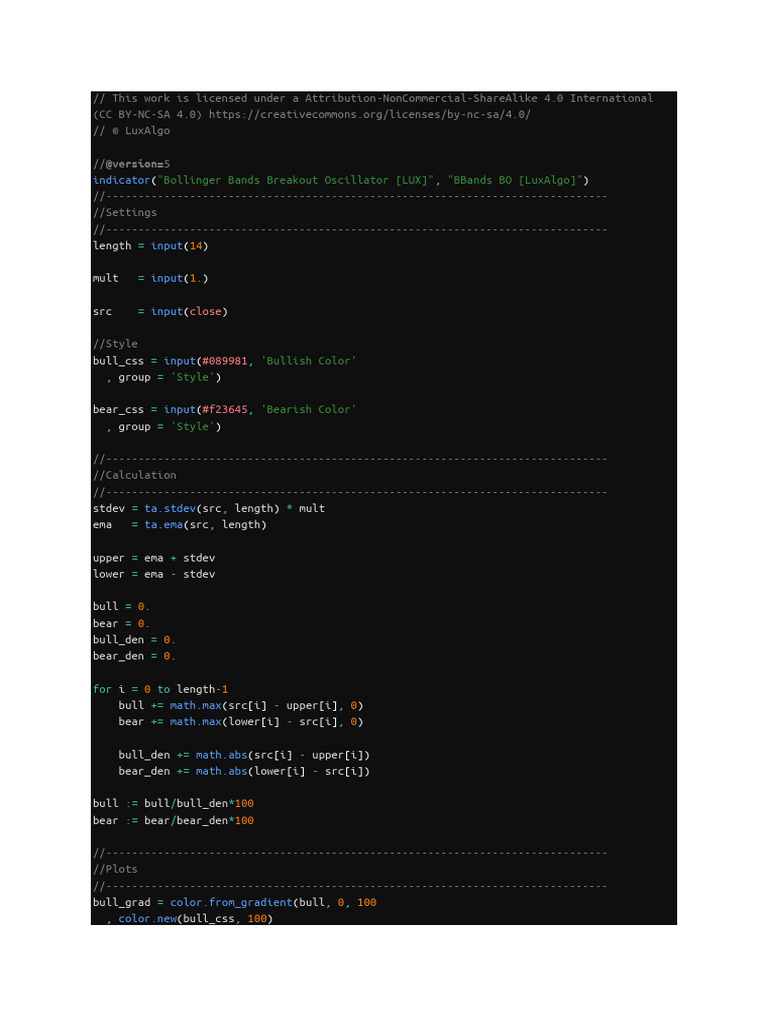768x1024 pixels.
Task: Click 'ta.stdev' in the stdev line
Action: click(x=170, y=509)
